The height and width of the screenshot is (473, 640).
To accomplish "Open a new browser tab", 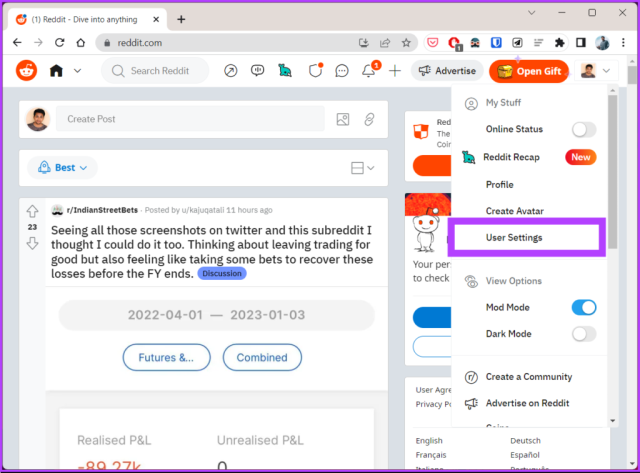I will coord(181,19).
